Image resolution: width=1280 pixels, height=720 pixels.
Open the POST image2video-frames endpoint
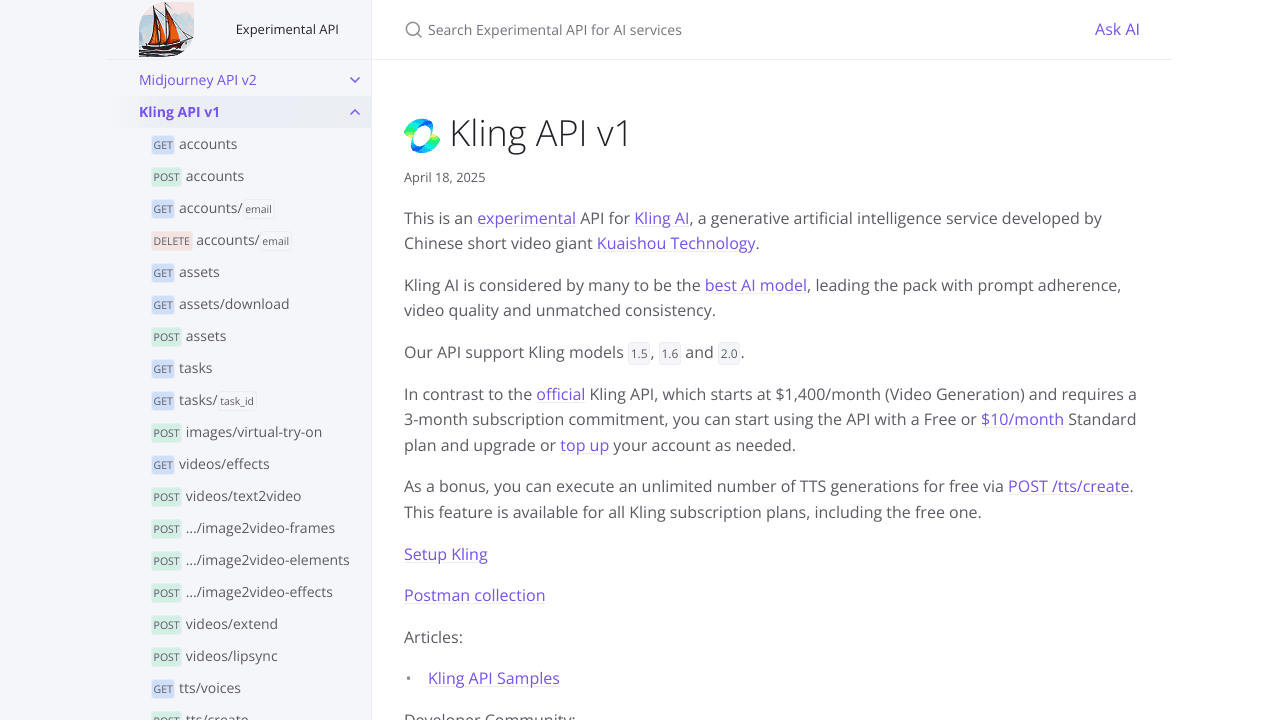pos(244,528)
